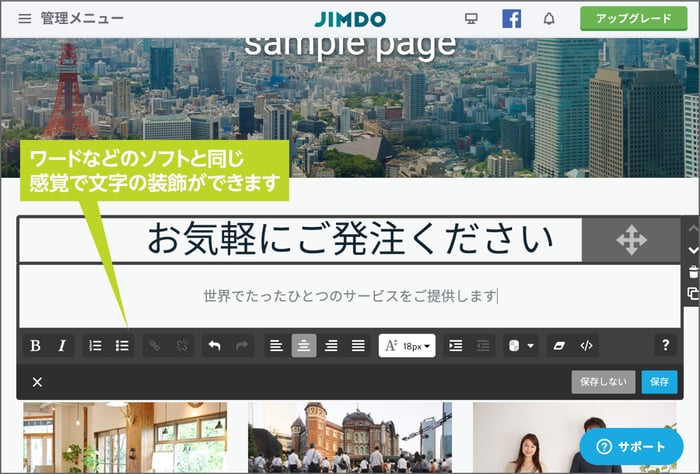The height and width of the screenshot is (474, 700).
Task: Open the hamburger 管理メニュー icon
Action: tap(25, 19)
